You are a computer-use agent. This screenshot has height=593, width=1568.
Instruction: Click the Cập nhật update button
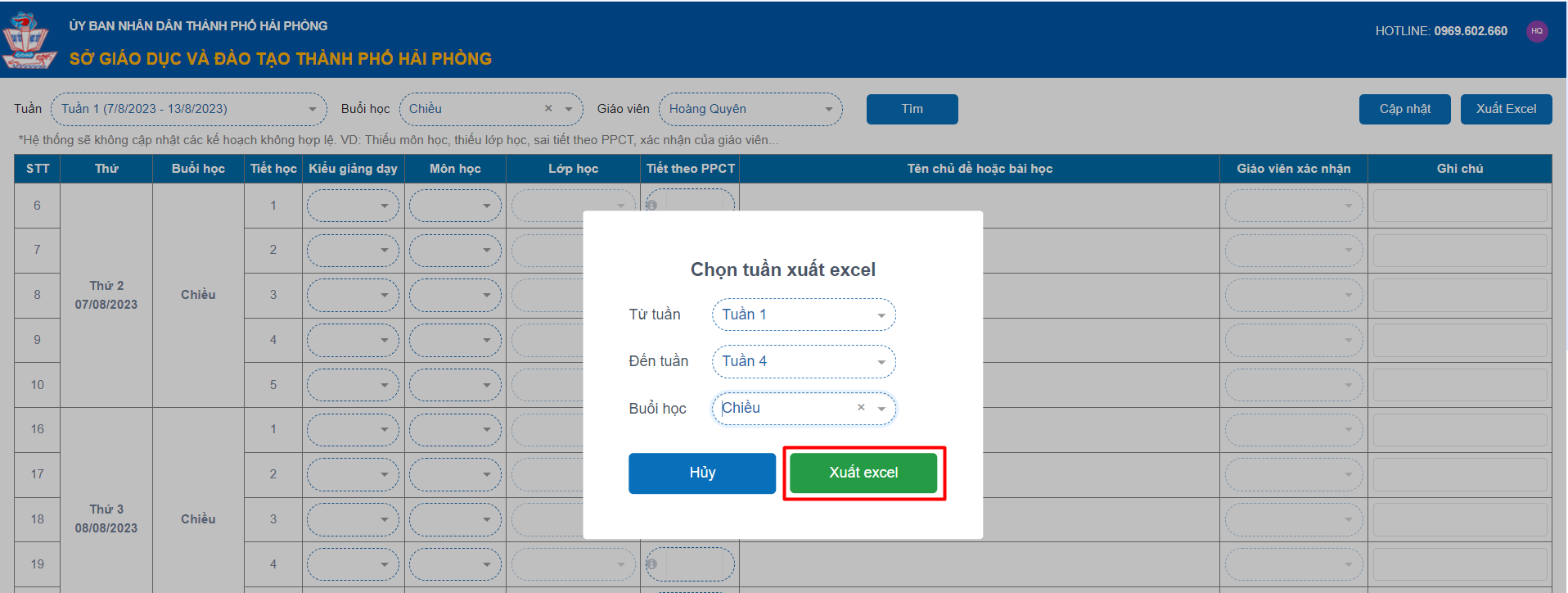coord(1404,109)
